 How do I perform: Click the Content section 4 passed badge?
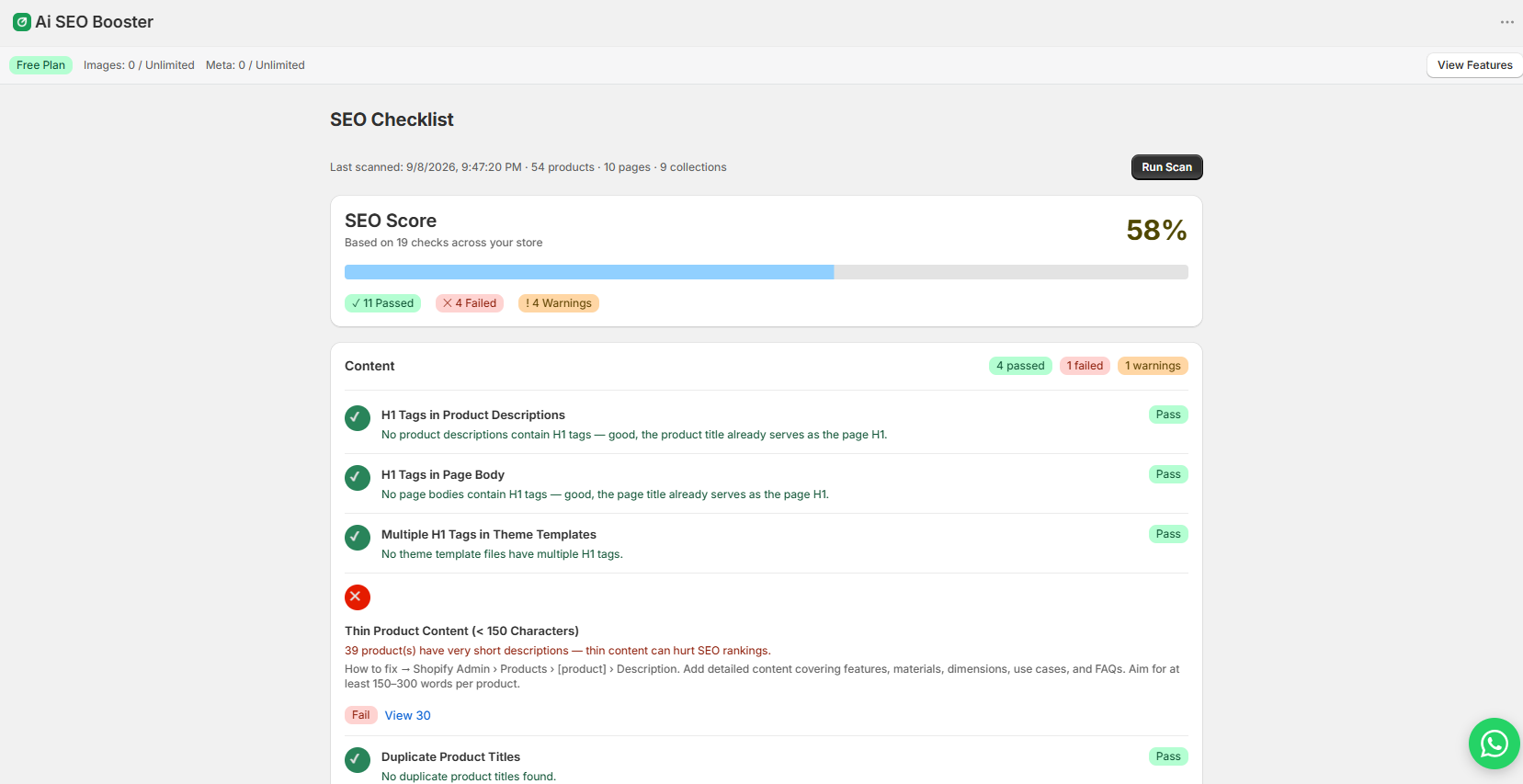(x=1020, y=366)
